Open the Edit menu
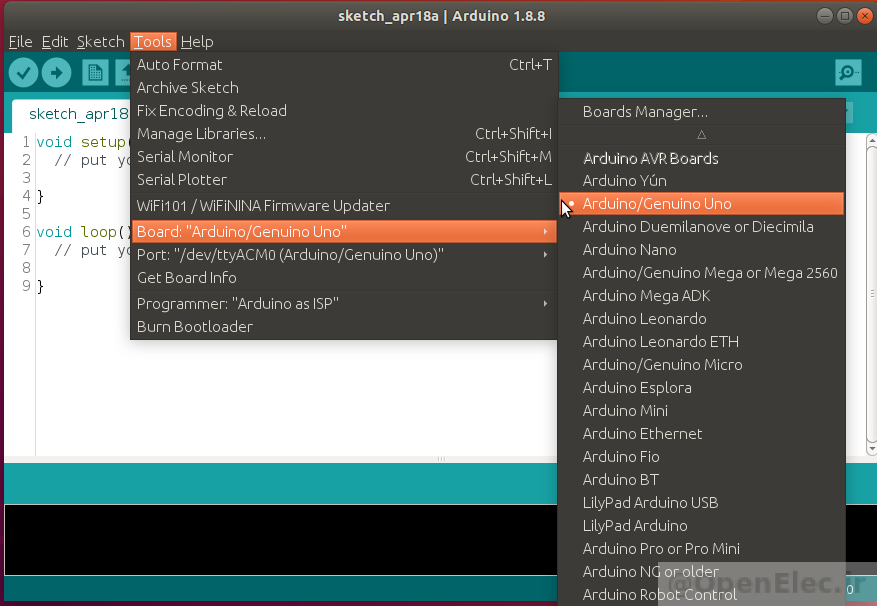Viewport: 877px width, 606px height. 55,42
